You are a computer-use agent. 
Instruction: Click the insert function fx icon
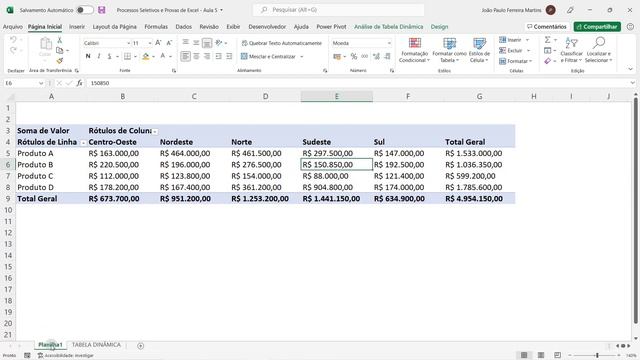[79, 83]
